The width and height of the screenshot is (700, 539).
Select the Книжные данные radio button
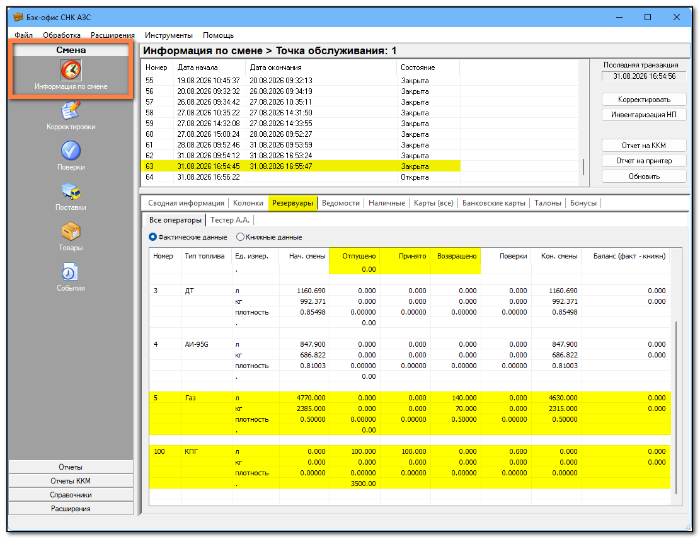coord(240,237)
